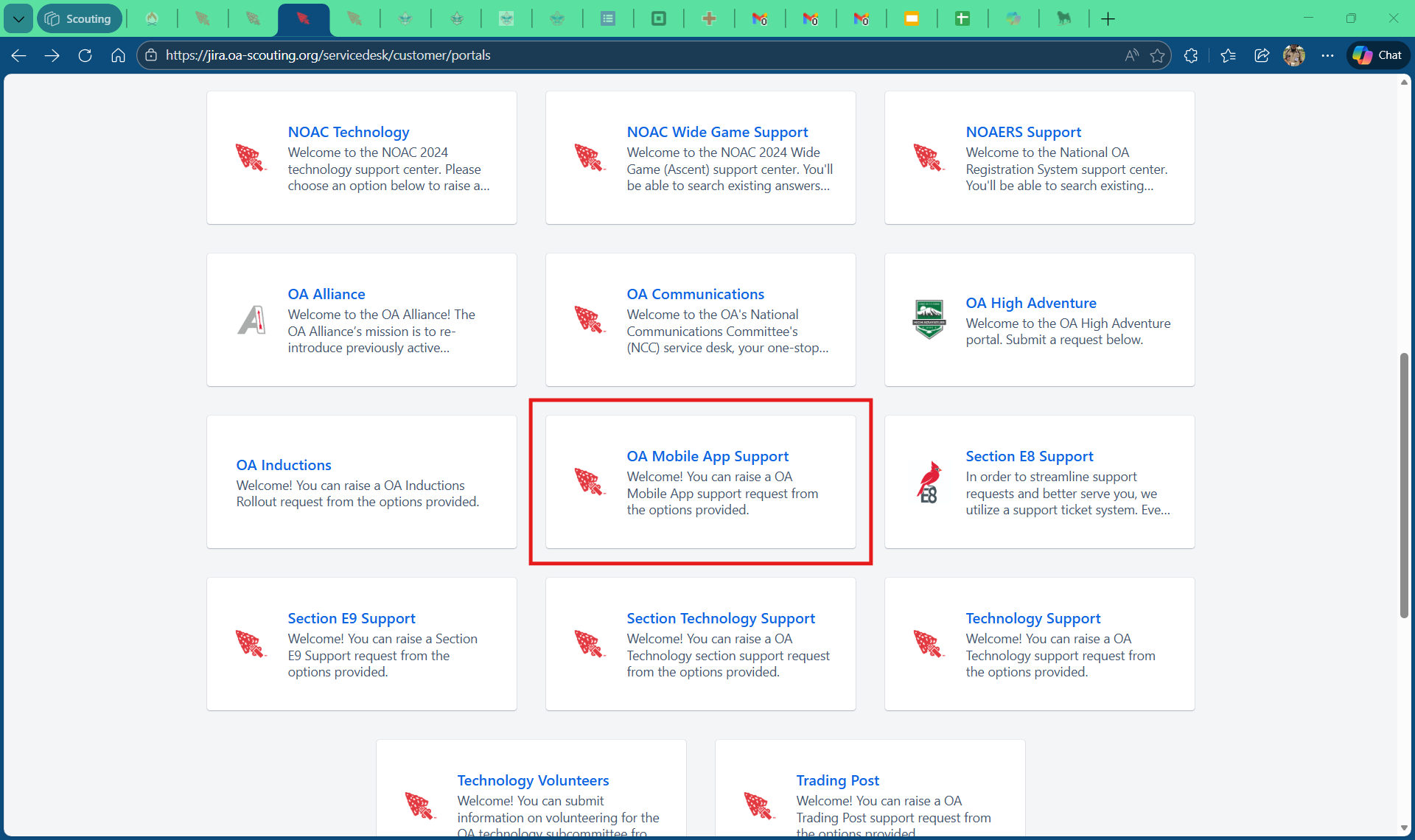This screenshot has width=1415, height=840.
Task: Open the OA Mobile App Support portal
Action: (707, 456)
